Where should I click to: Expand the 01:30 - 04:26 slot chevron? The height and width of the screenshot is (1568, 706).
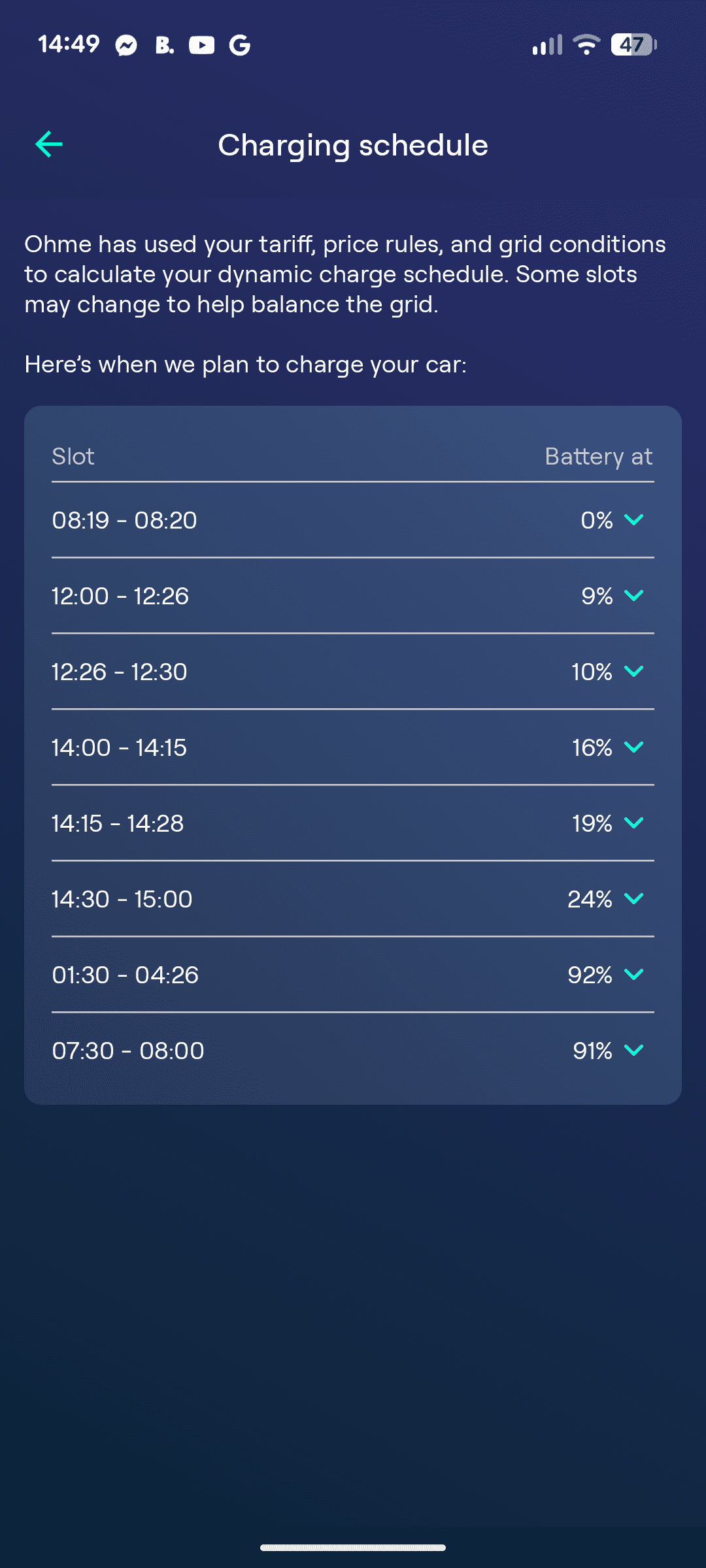(x=633, y=975)
